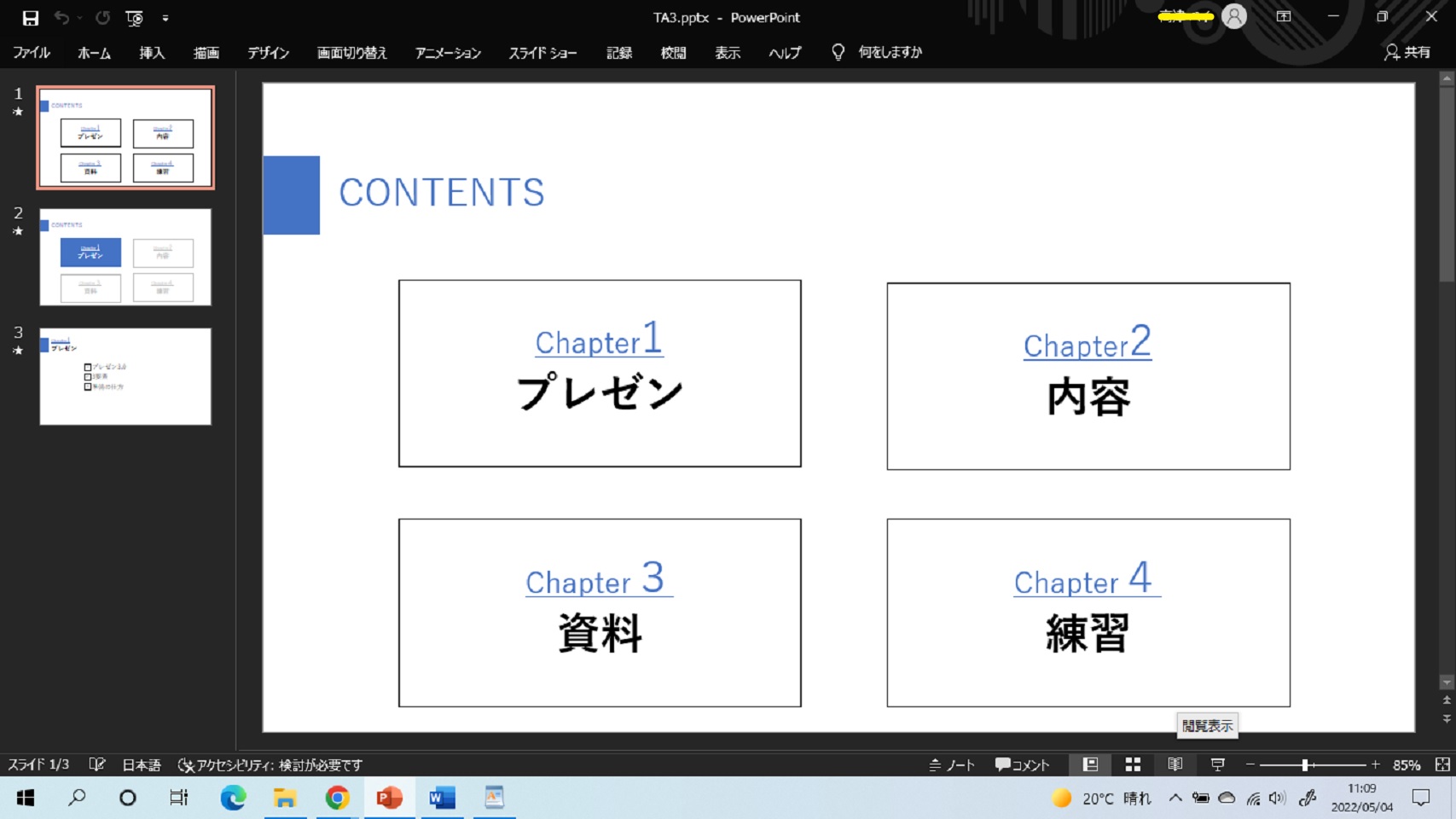Start slide show from beginning in quick access toolbar

click(x=135, y=18)
